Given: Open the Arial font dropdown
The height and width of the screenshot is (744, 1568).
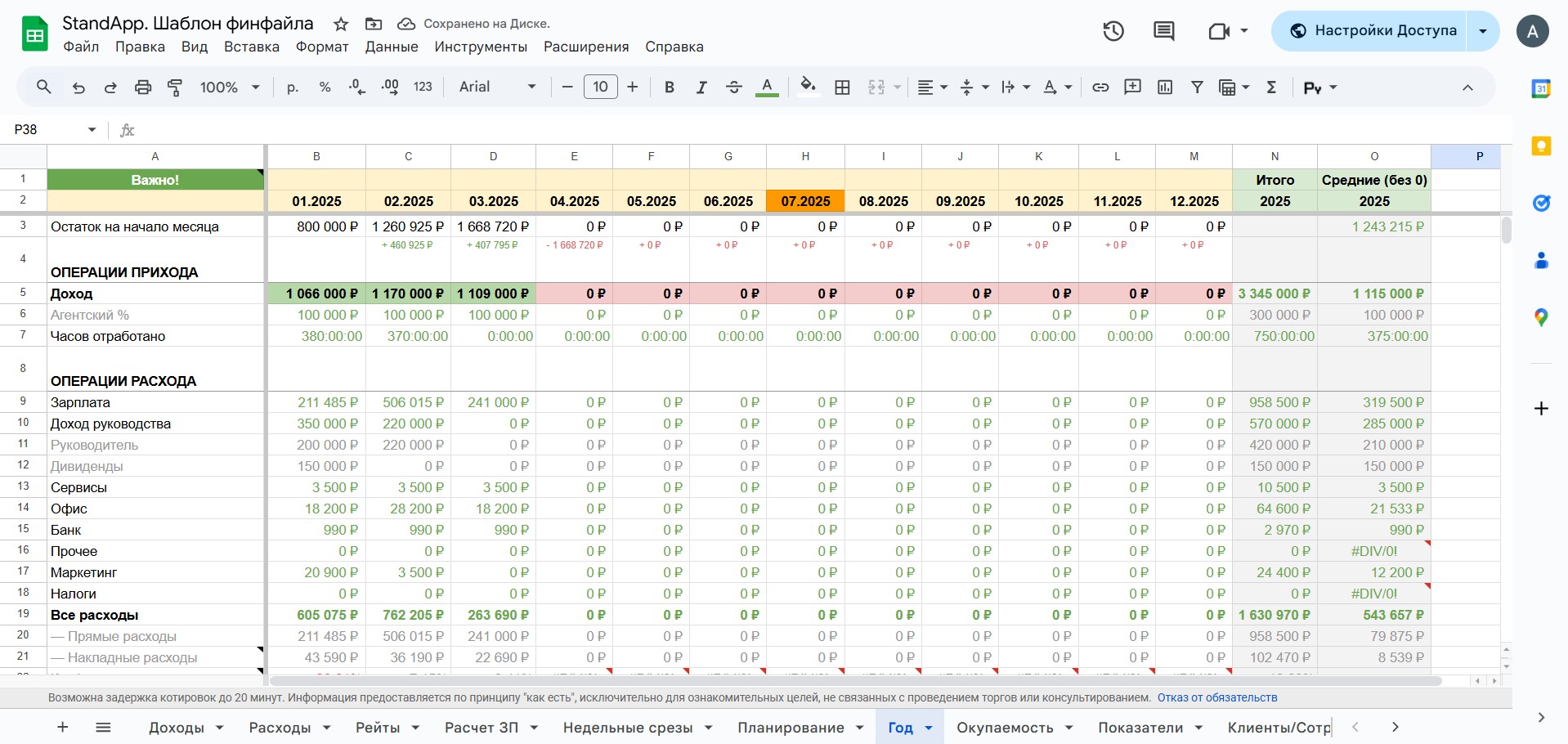Looking at the screenshot, I should [x=497, y=87].
